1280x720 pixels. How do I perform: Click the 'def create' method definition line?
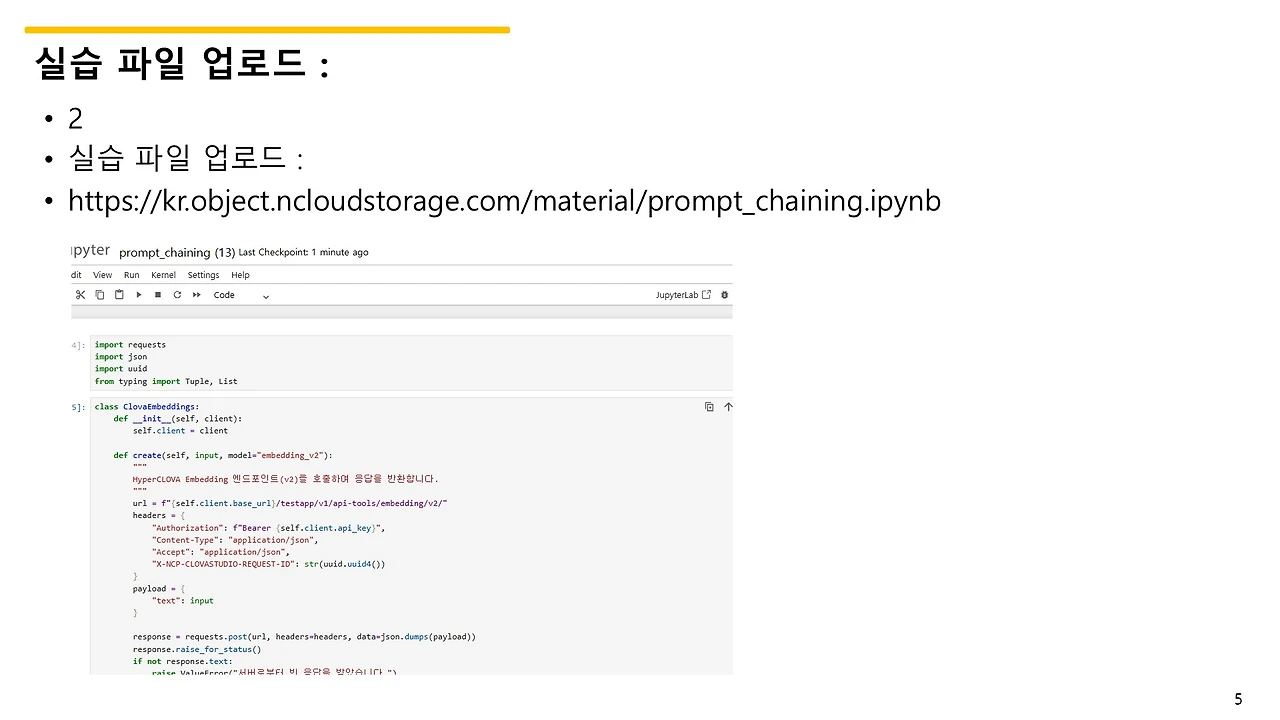[x=223, y=455]
